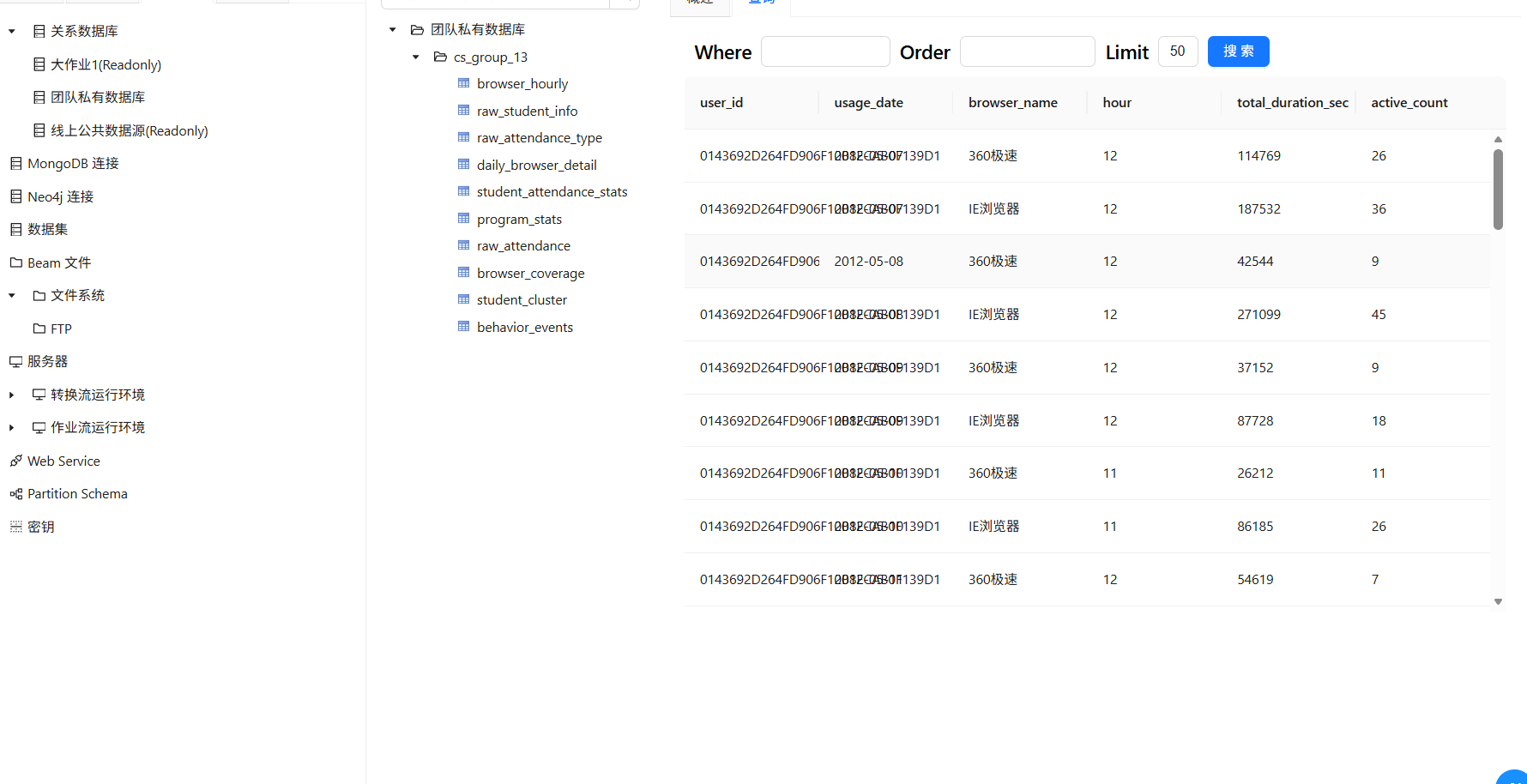Viewport: 1527px width, 784px height.
Task: Click the MongoDB 连接 icon
Action: [15, 163]
